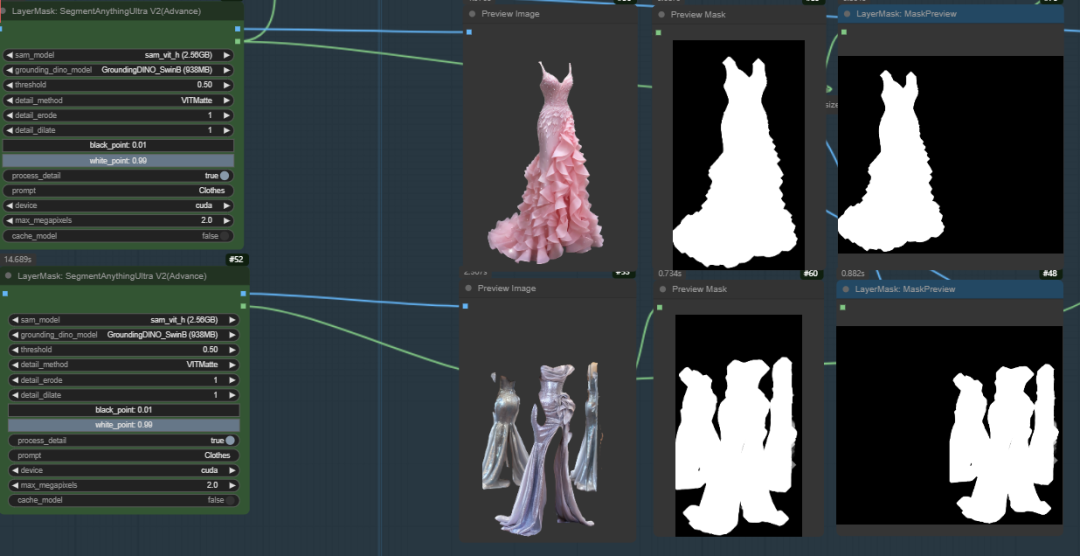Change detail_method VITMatte in the upper node
1080x556 pixels.
pyautogui.click(x=118, y=100)
